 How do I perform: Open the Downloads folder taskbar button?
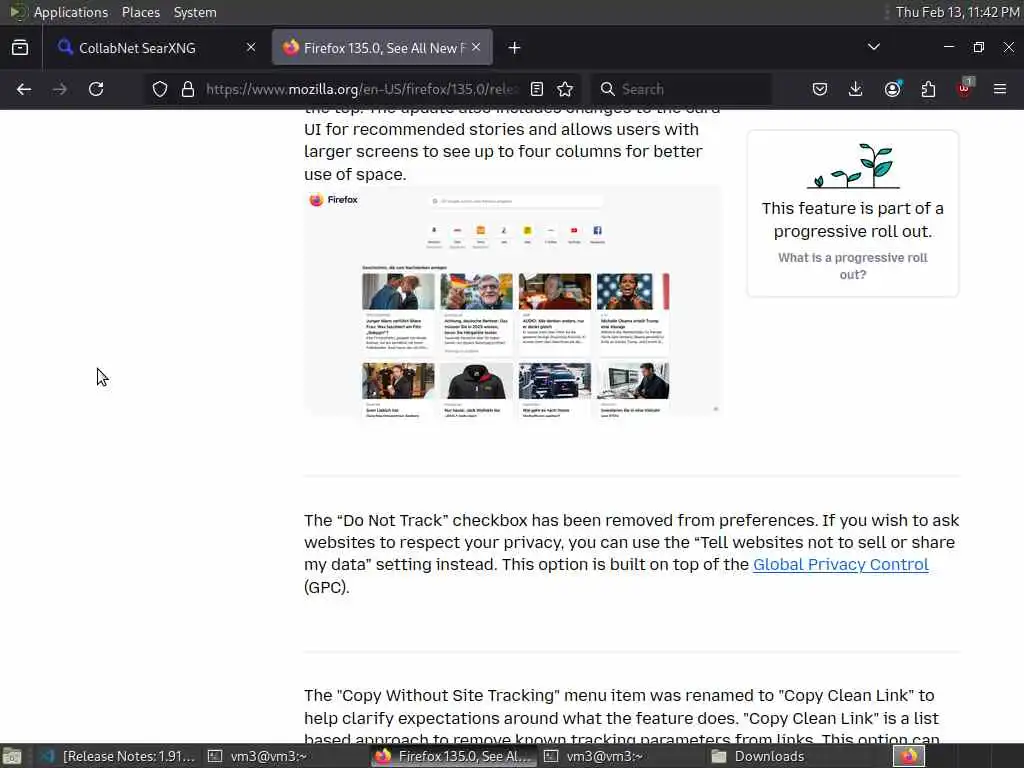tap(759, 756)
